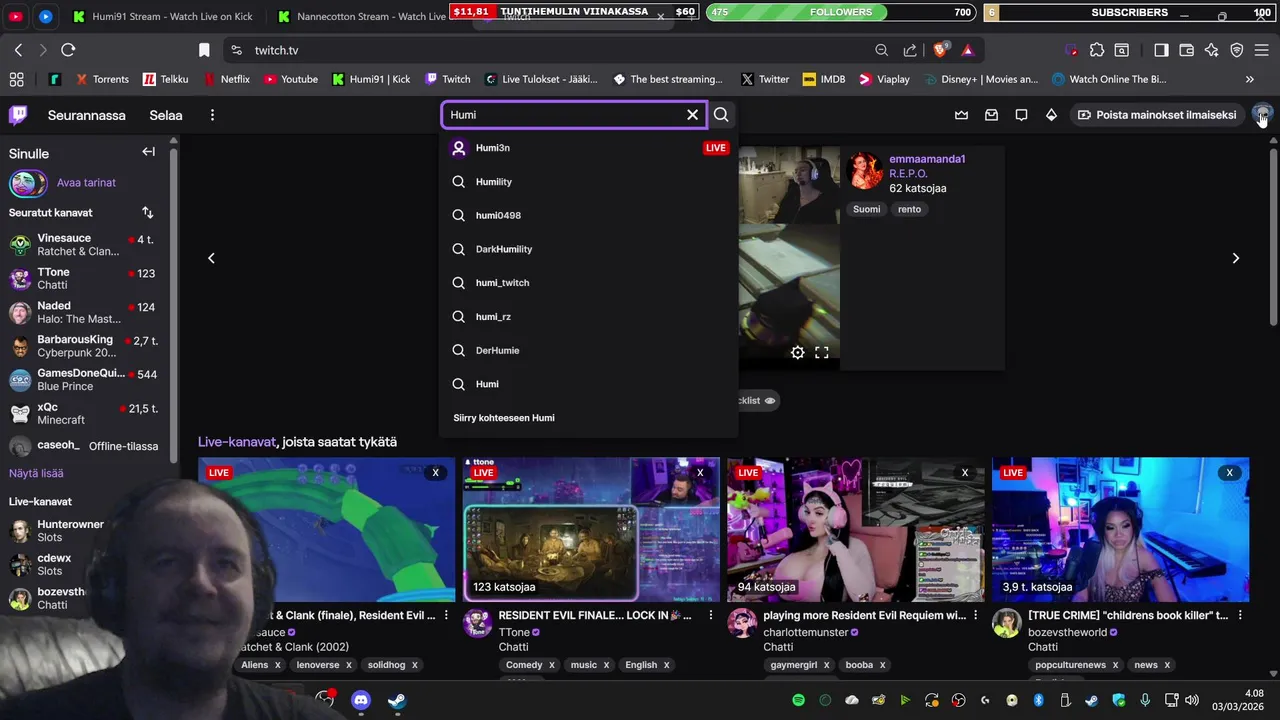This screenshot has height=720, width=1280.
Task: Dismiss bozevstheworld stream recommendation X
Action: (1230, 472)
